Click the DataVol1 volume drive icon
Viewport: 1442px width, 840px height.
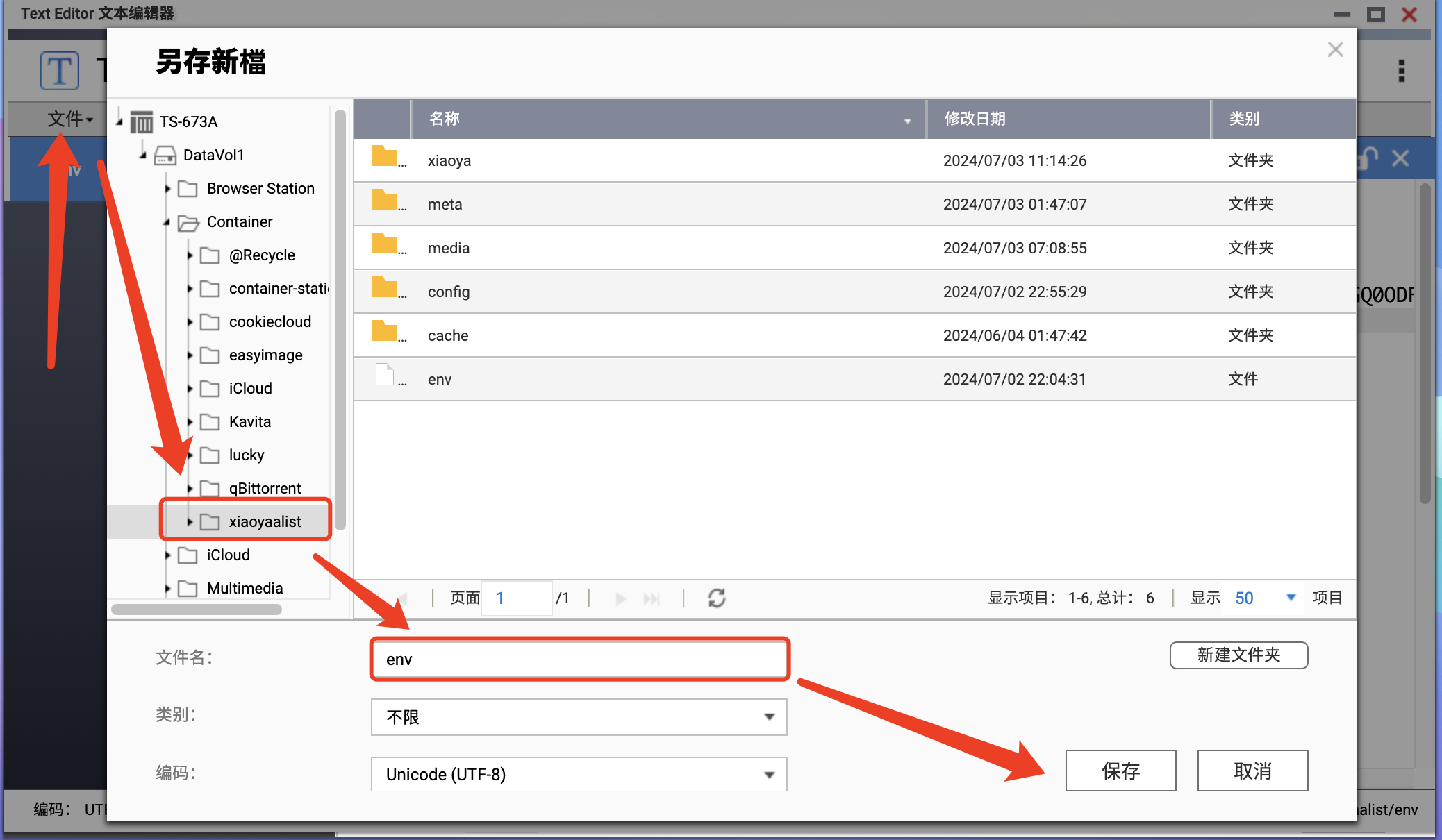[x=165, y=156]
